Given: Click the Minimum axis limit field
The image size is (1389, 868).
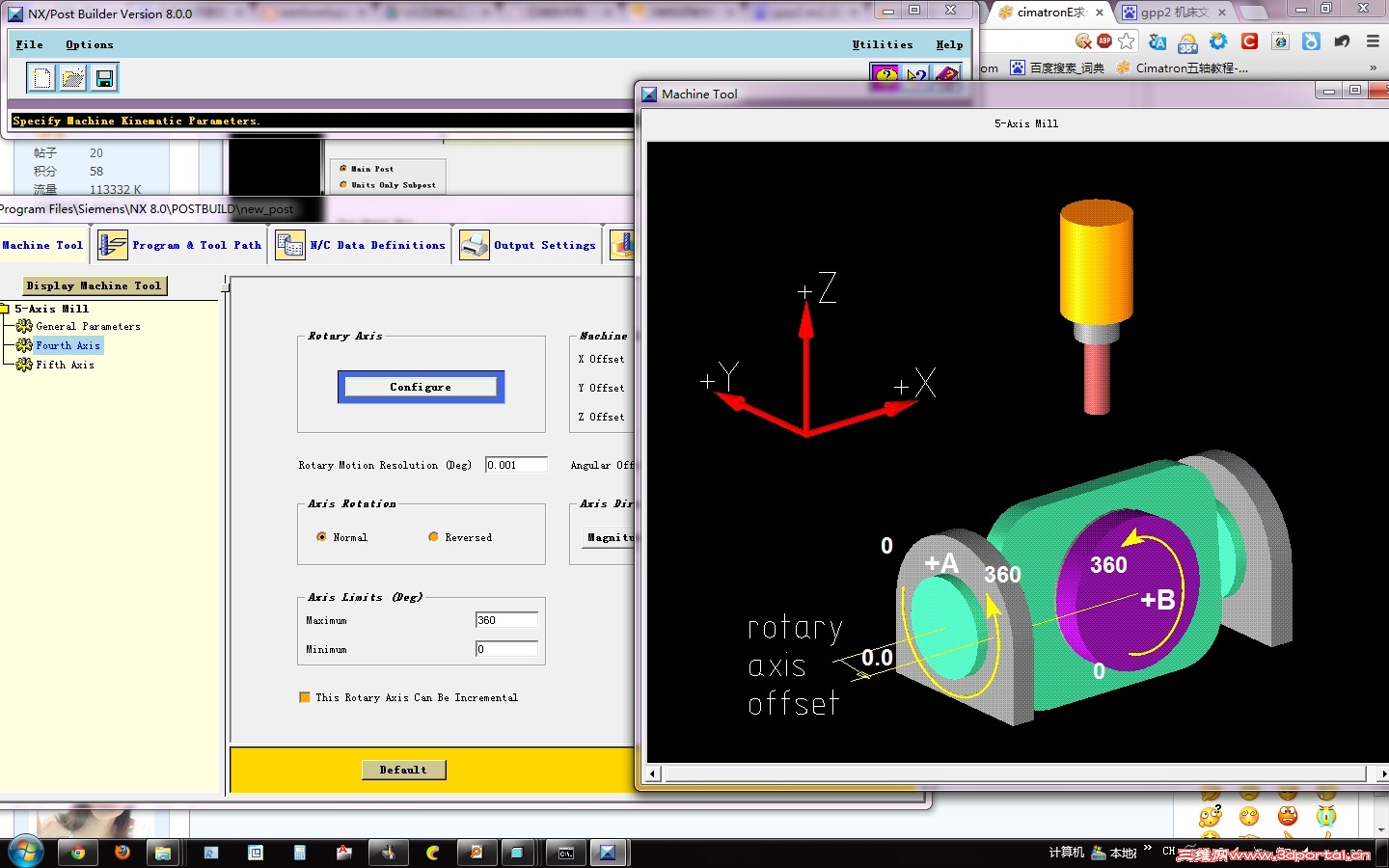Looking at the screenshot, I should [x=506, y=649].
